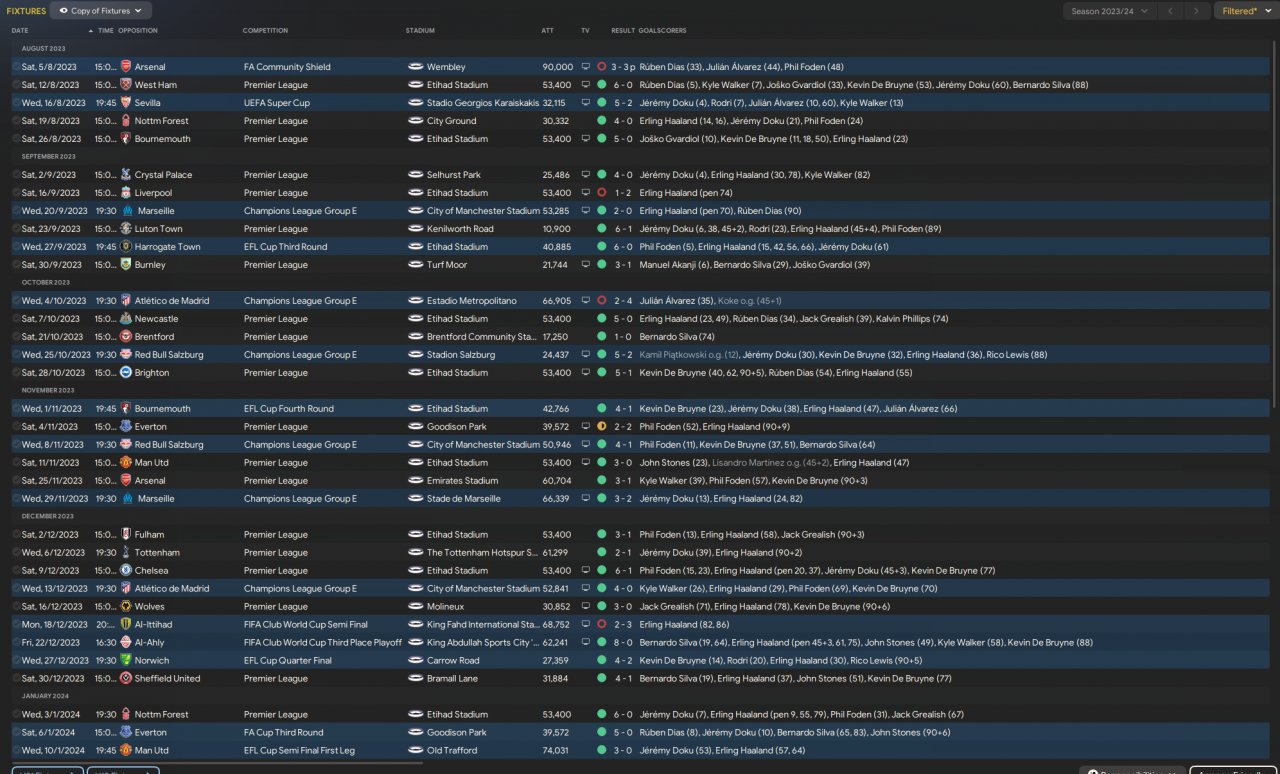Click the stadium icon beside Wembley

(x=416, y=67)
